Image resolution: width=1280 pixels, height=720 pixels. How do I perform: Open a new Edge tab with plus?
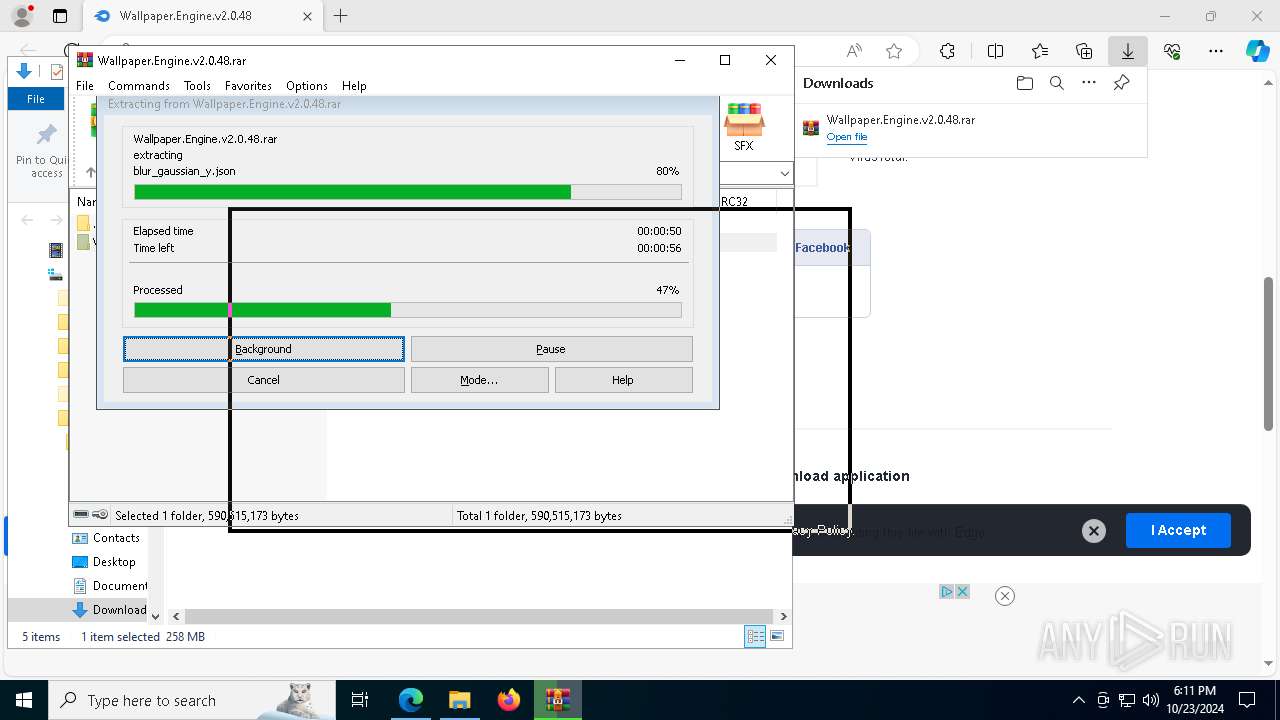340,16
